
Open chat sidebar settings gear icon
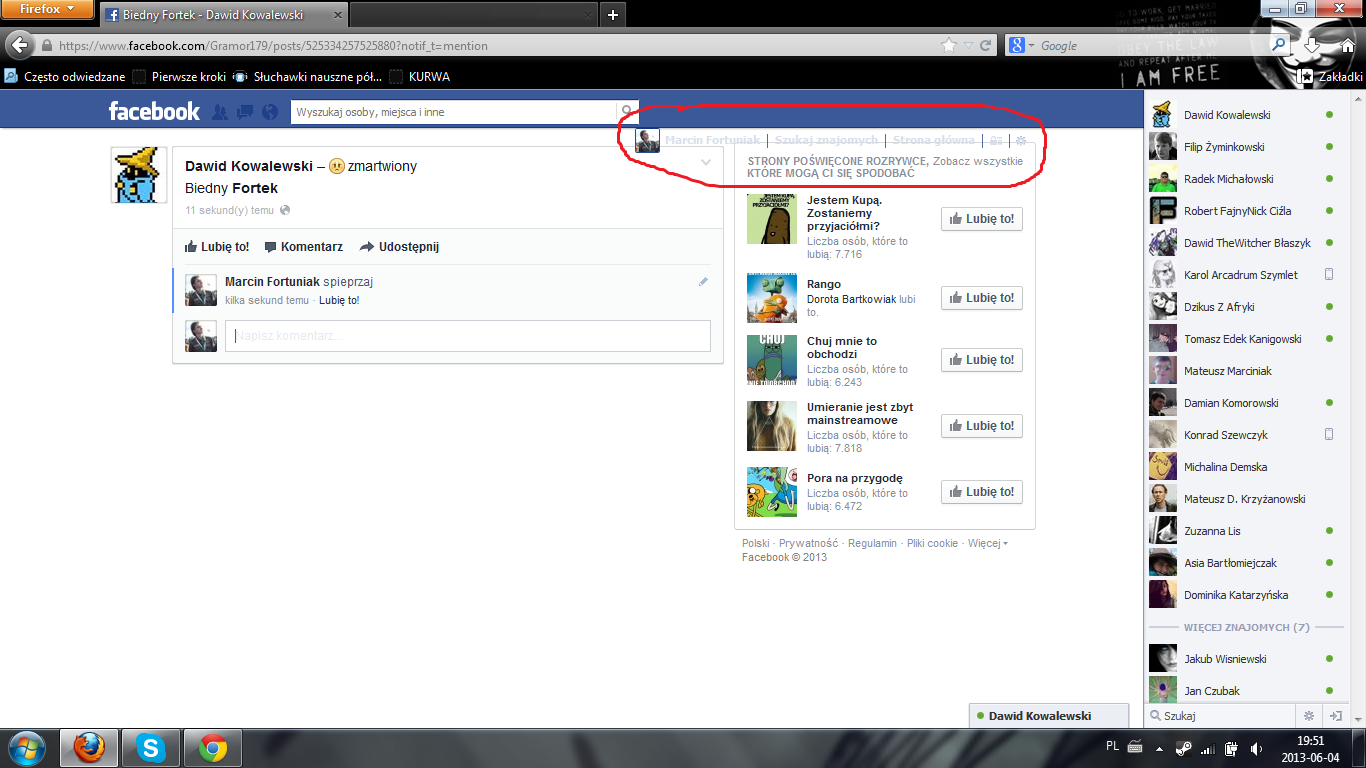pyautogui.click(x=1308, y=716)
